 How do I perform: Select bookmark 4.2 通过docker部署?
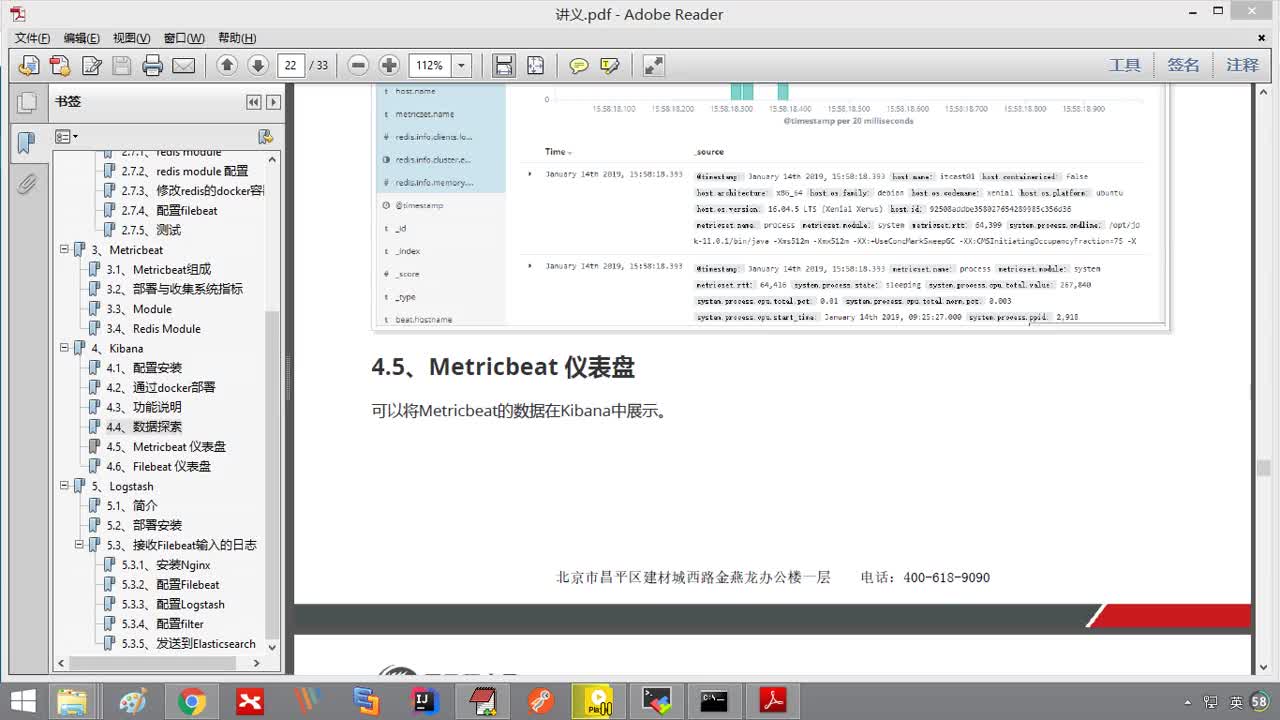tap(161, 387)
